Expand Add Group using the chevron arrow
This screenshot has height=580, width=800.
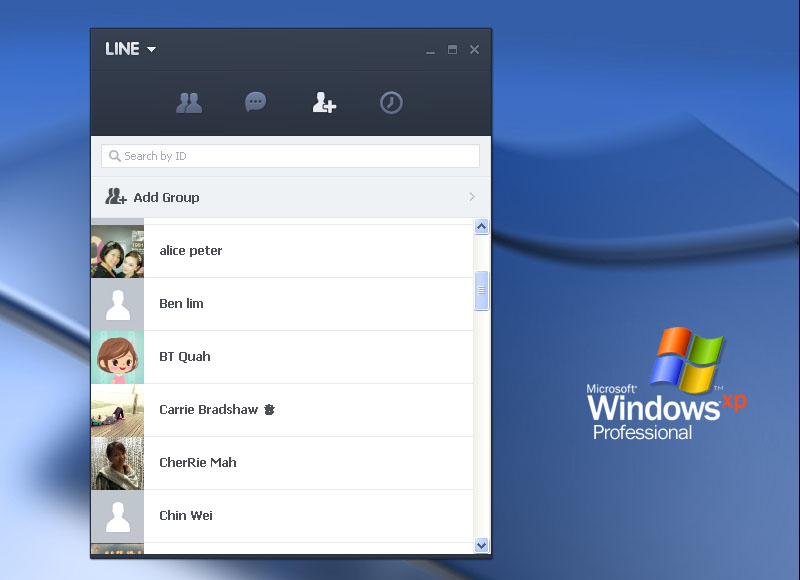(x=472, y=197)
